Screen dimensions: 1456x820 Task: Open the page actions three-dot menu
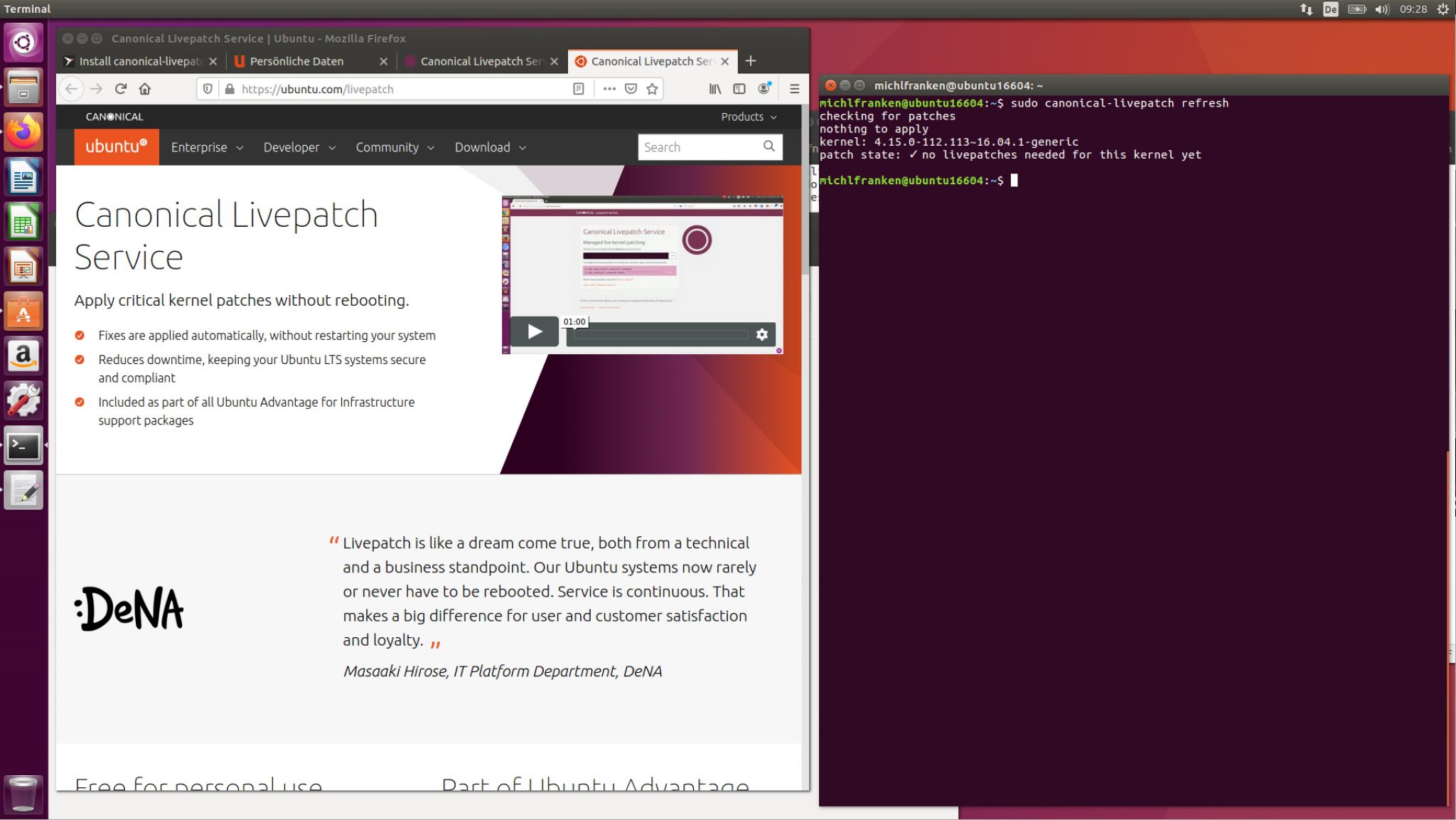point(609,89)
